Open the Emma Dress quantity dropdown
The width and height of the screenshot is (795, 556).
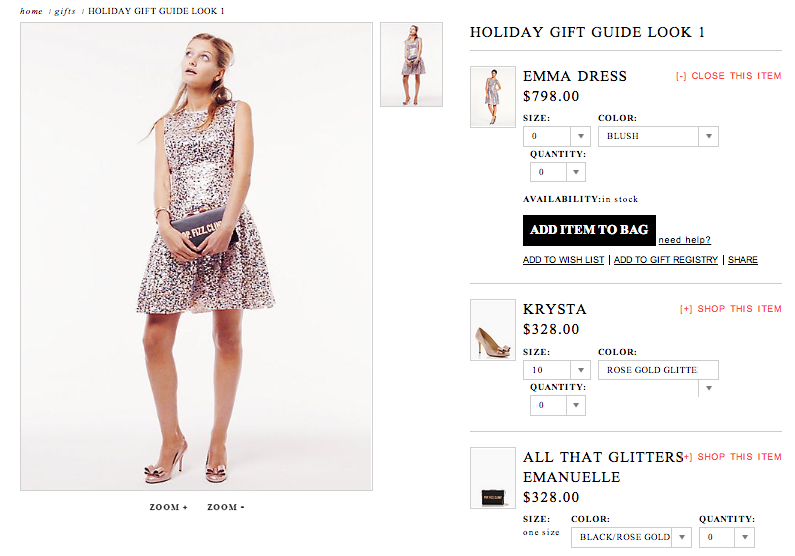558,172
